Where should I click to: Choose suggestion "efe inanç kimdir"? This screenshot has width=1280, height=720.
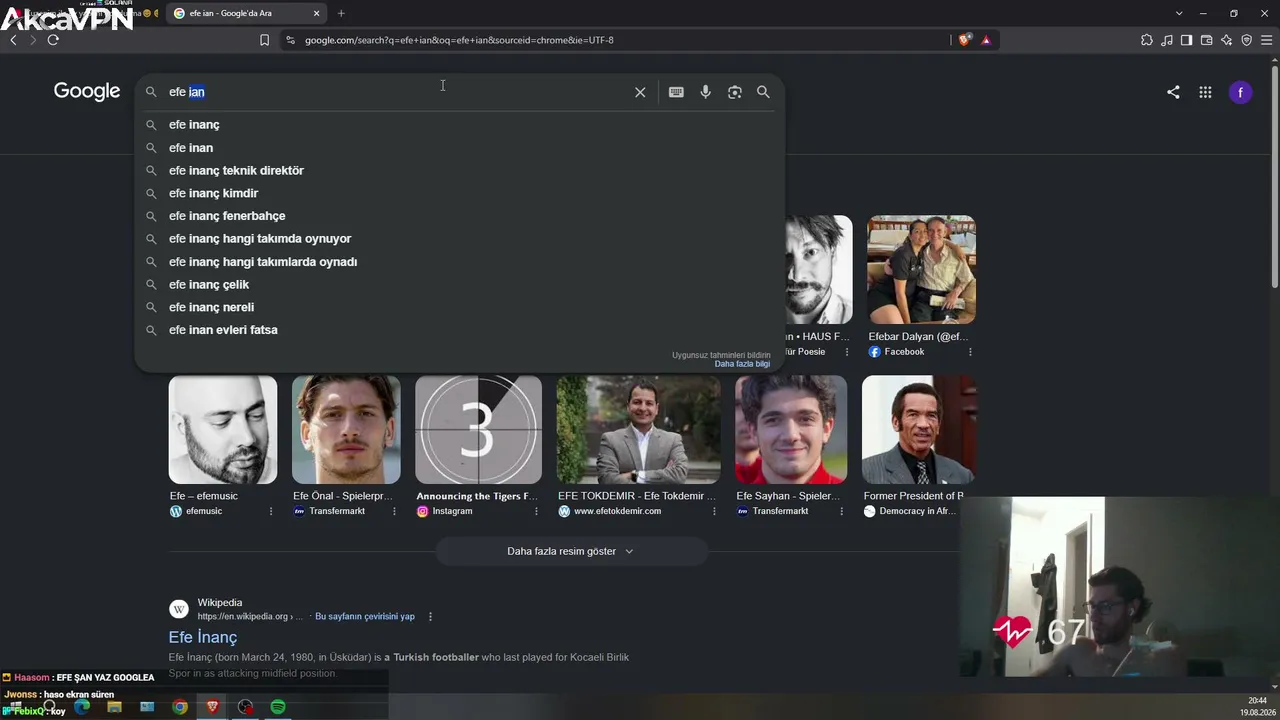coord(460,193)
